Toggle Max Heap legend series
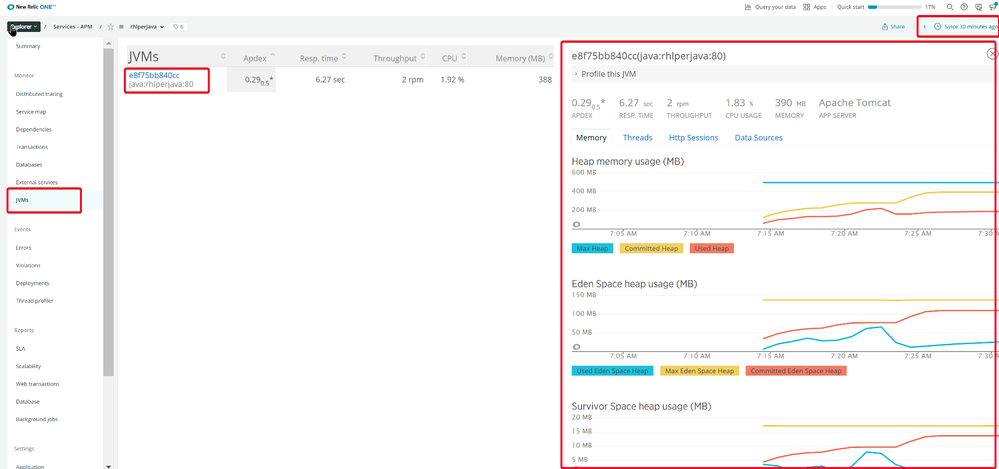 tap(593, 249)
